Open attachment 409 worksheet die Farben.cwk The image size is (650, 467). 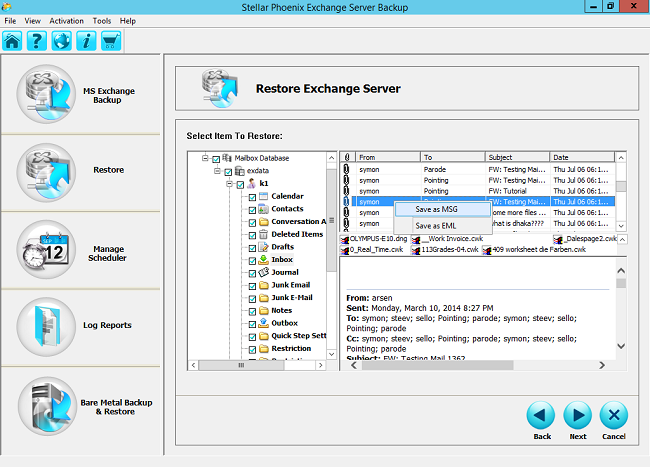[x=534, y=250]
